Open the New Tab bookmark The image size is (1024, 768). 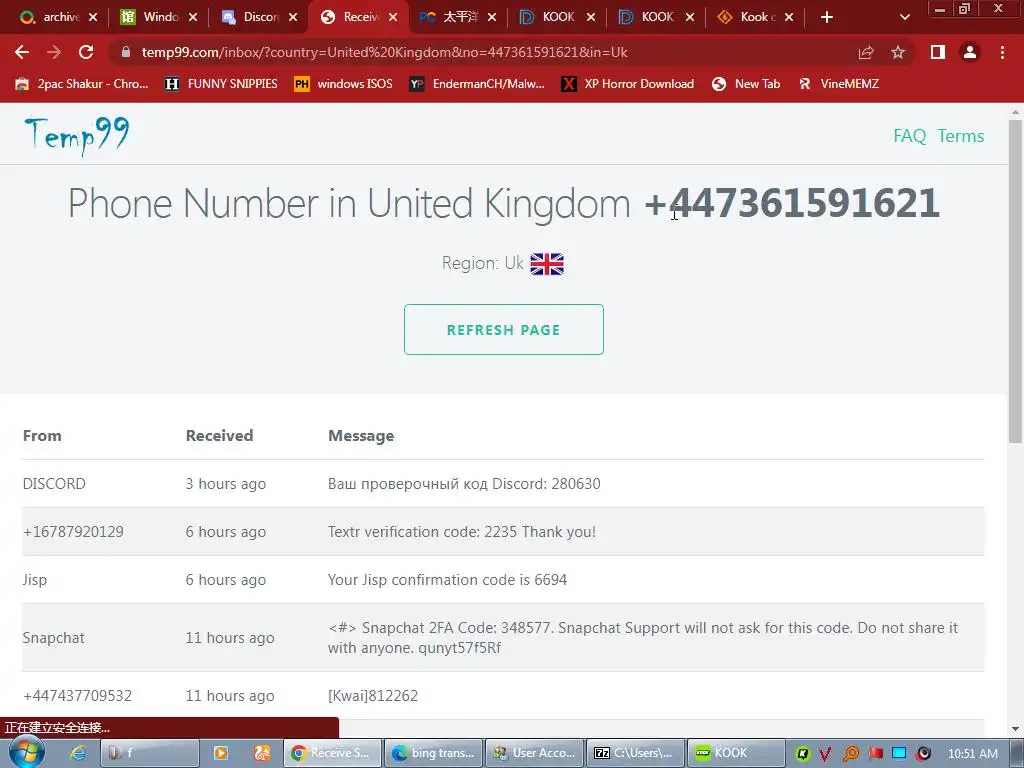746,84
